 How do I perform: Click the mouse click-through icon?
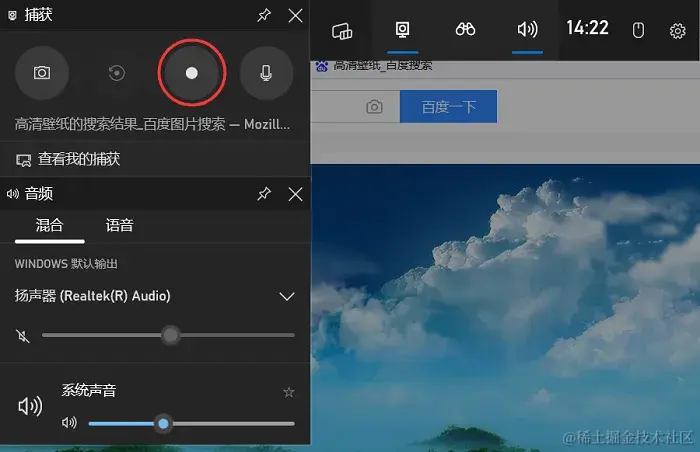click(638, 30)
